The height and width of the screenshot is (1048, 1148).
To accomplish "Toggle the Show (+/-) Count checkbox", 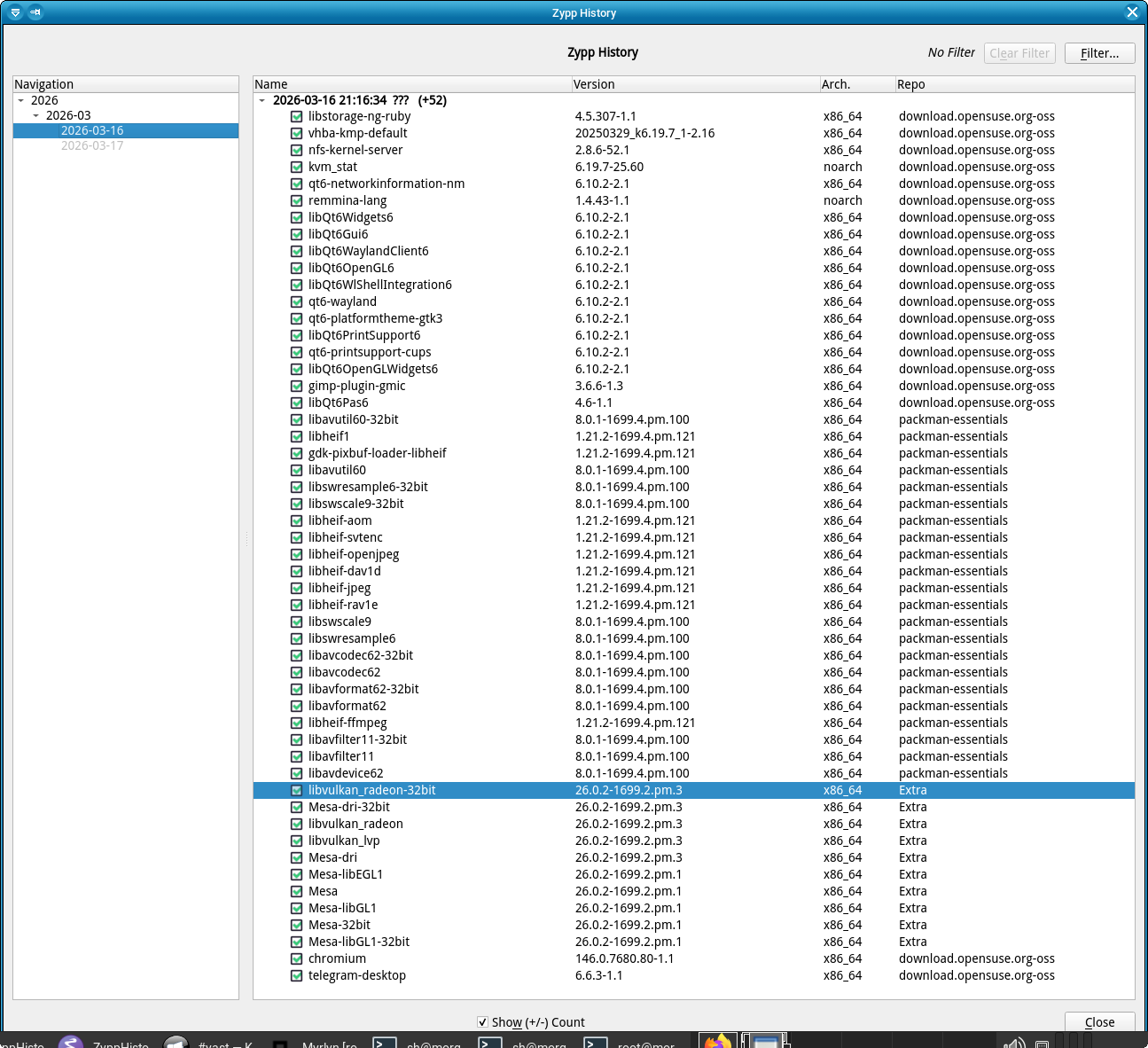I will coord(482,1022).
